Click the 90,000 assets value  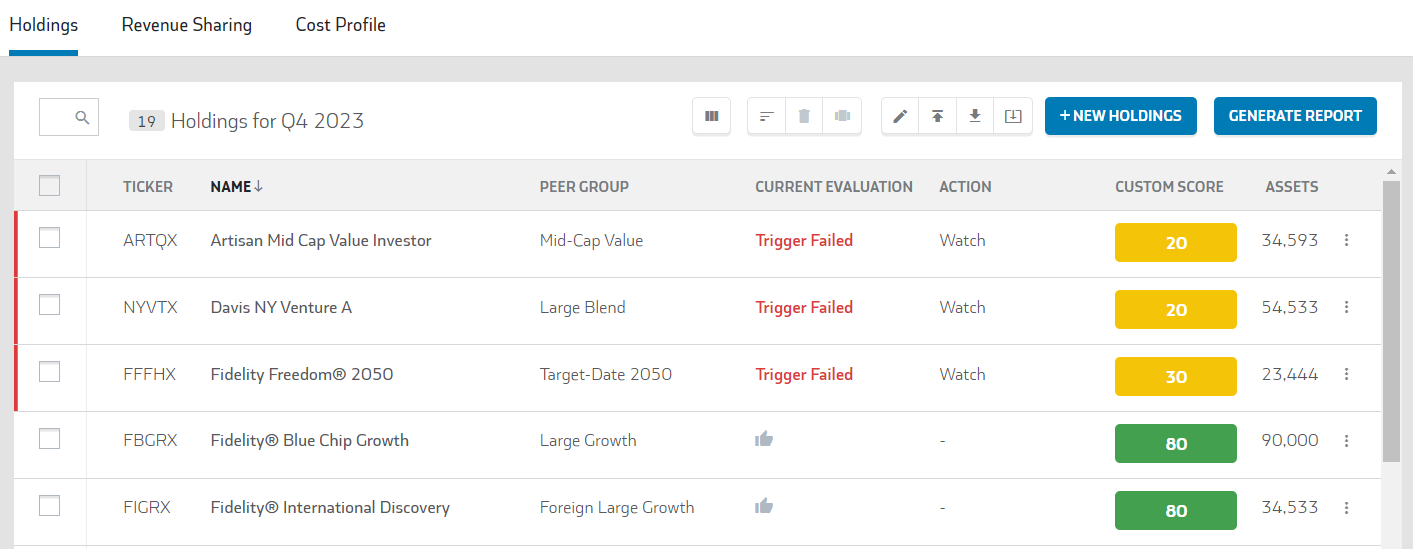coord(1290,440)
